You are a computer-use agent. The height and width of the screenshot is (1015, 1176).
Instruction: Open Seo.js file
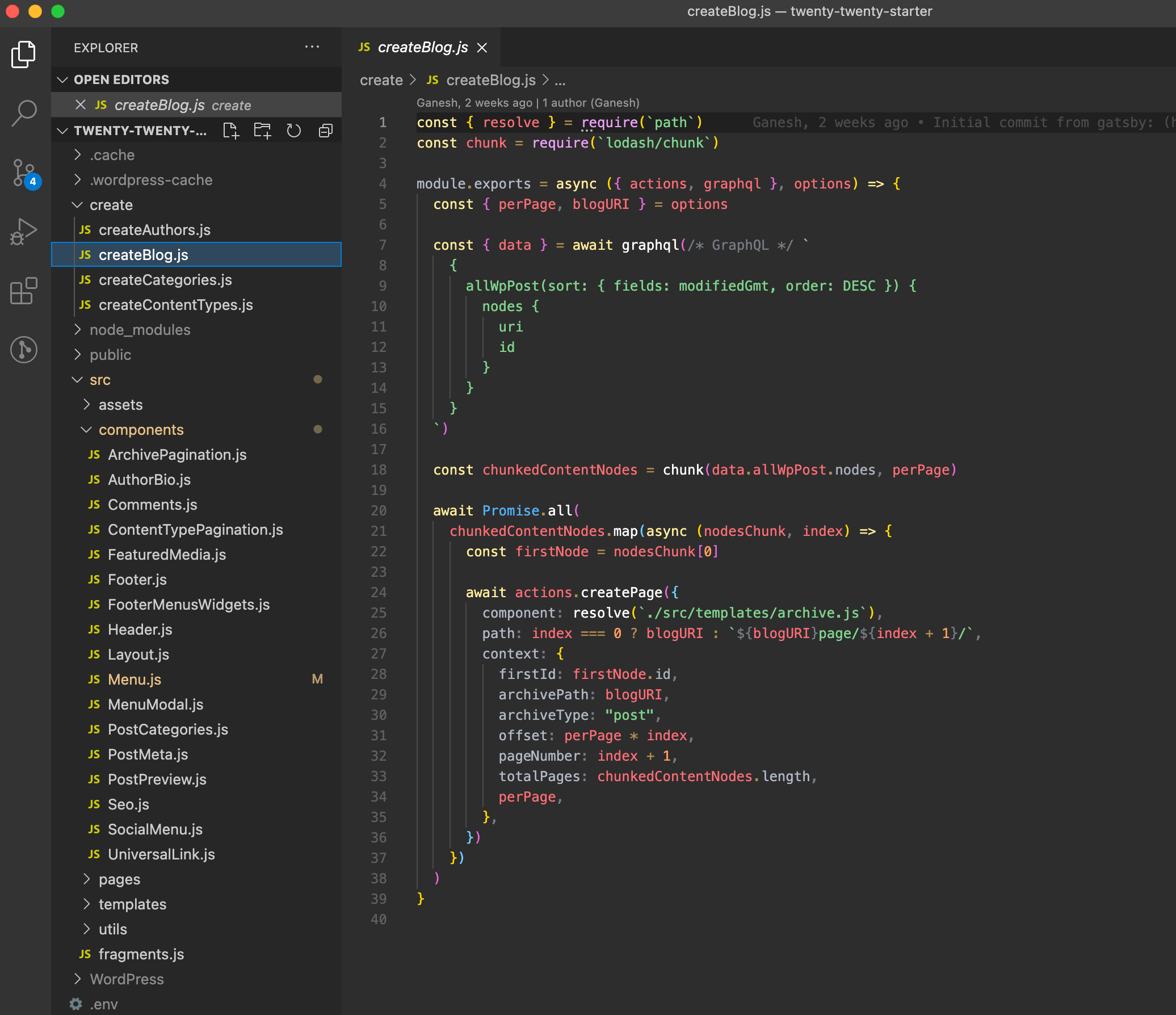(x=196, y=804)
